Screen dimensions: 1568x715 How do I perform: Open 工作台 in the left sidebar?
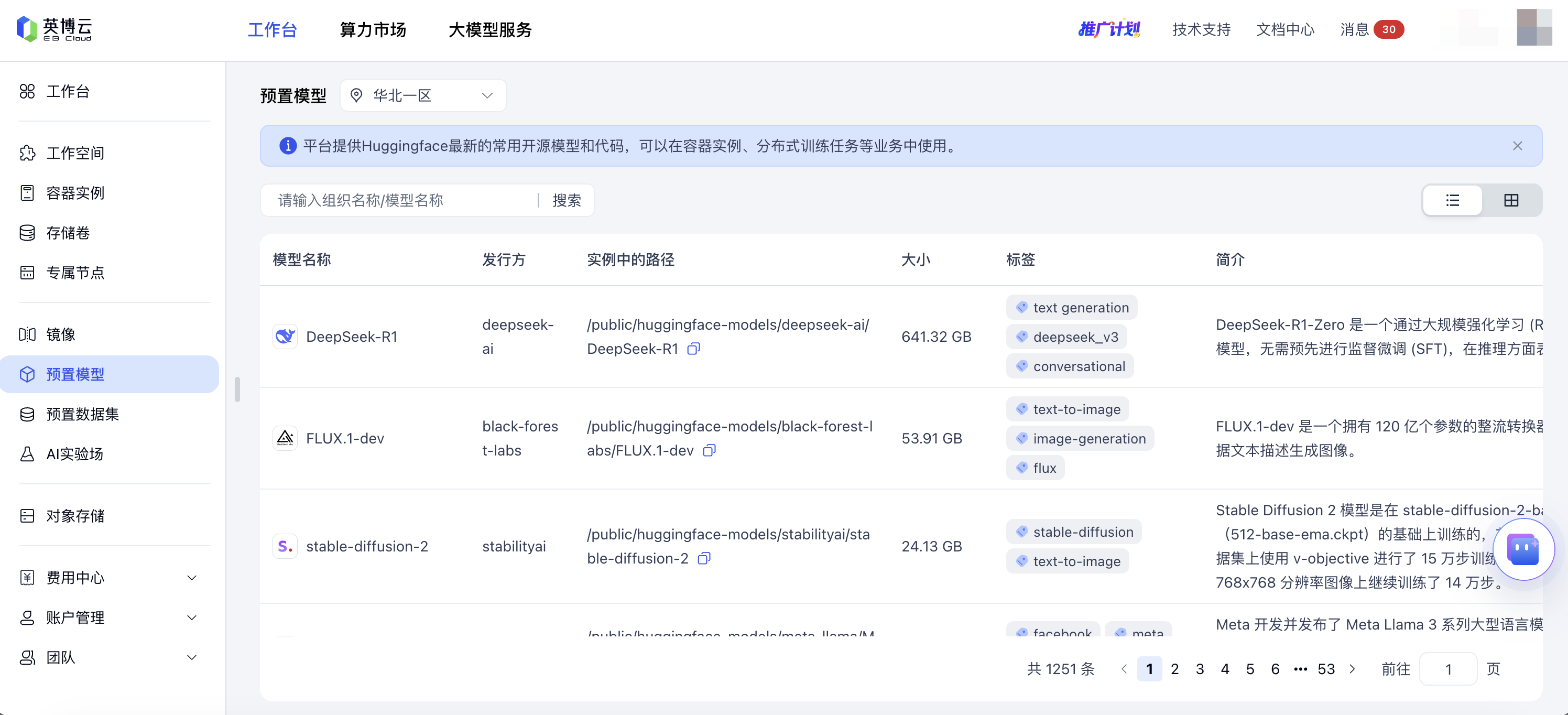click(67, 91)
